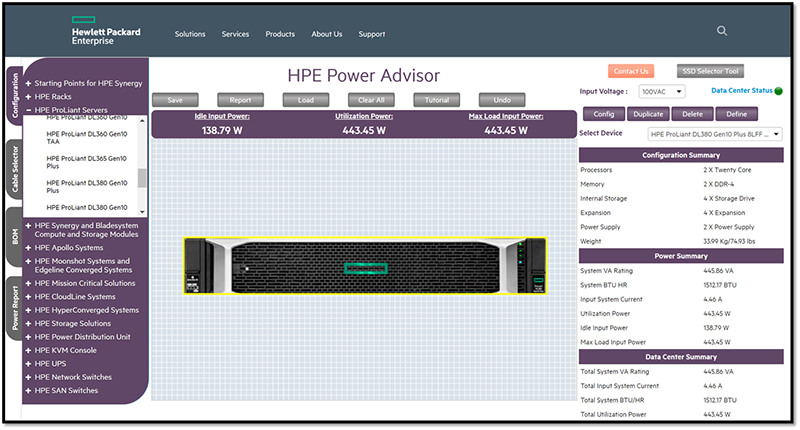800x430 pixels.
Task: Click the Delete button
Action: click(x=692, y=114)
